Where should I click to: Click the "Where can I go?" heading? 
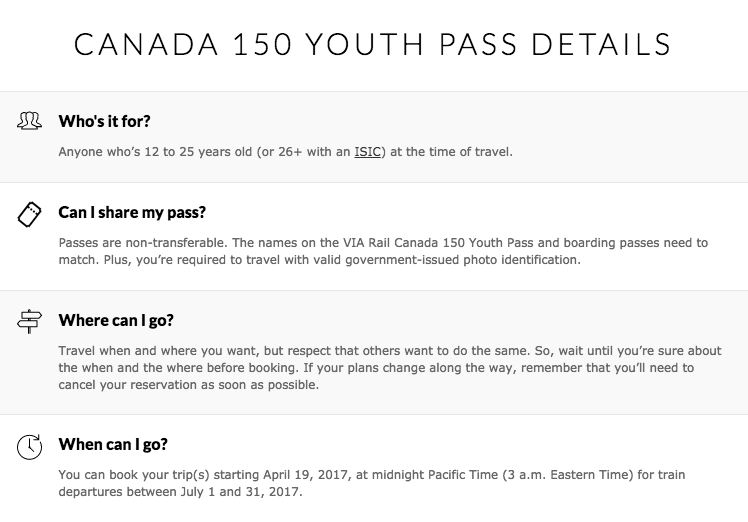[x=116, y=320]
